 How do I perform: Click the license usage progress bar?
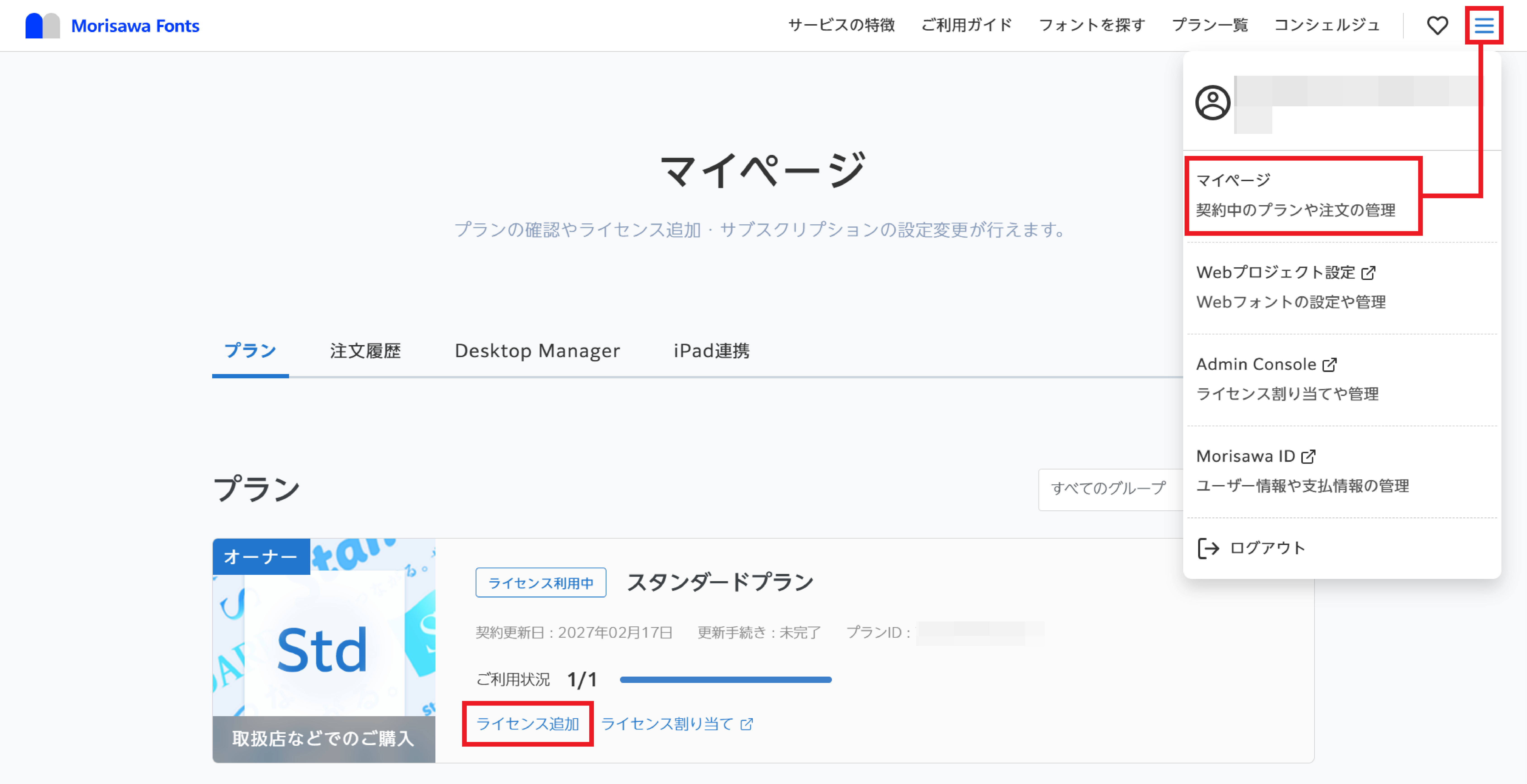726,680
